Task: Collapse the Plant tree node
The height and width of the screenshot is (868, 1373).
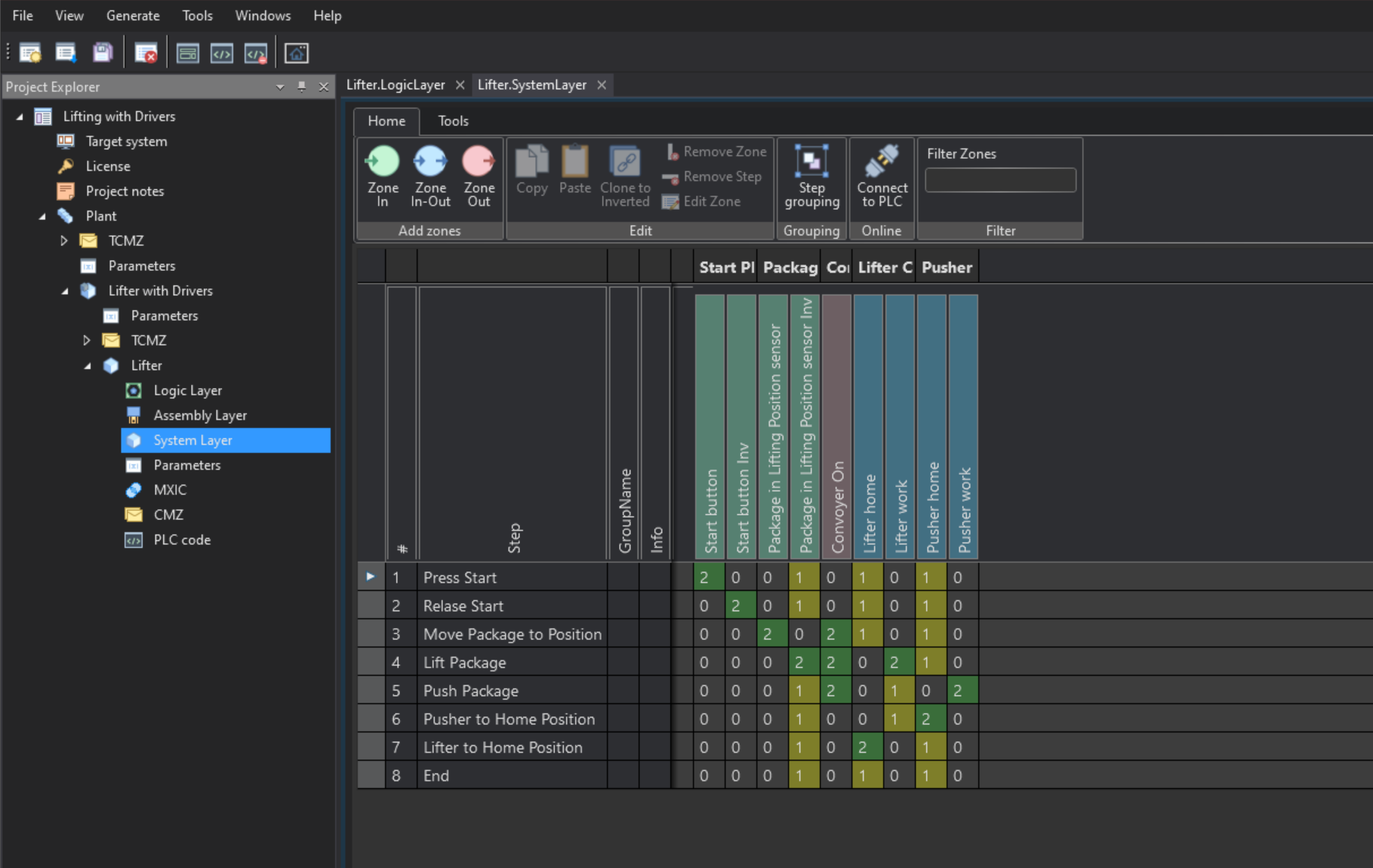Action: (x=42, y=217)
